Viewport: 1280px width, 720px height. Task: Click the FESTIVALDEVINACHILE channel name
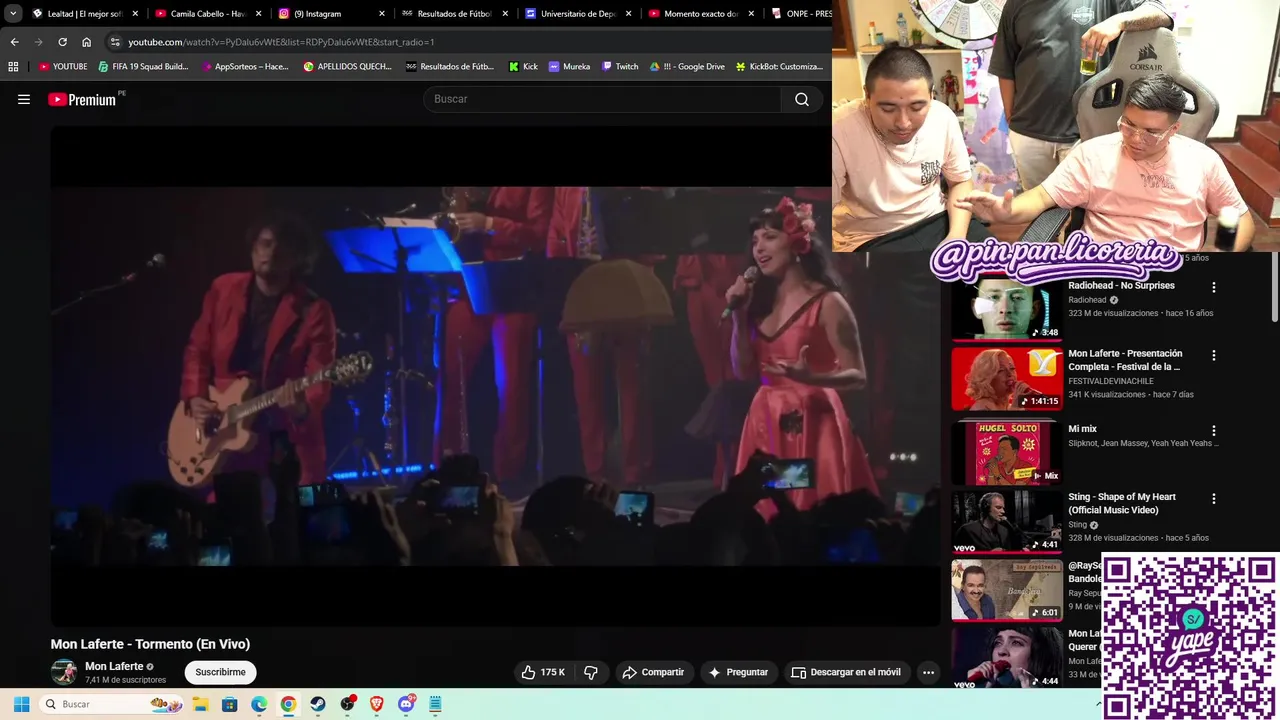pyautogui.click(x=1111, y=381)
